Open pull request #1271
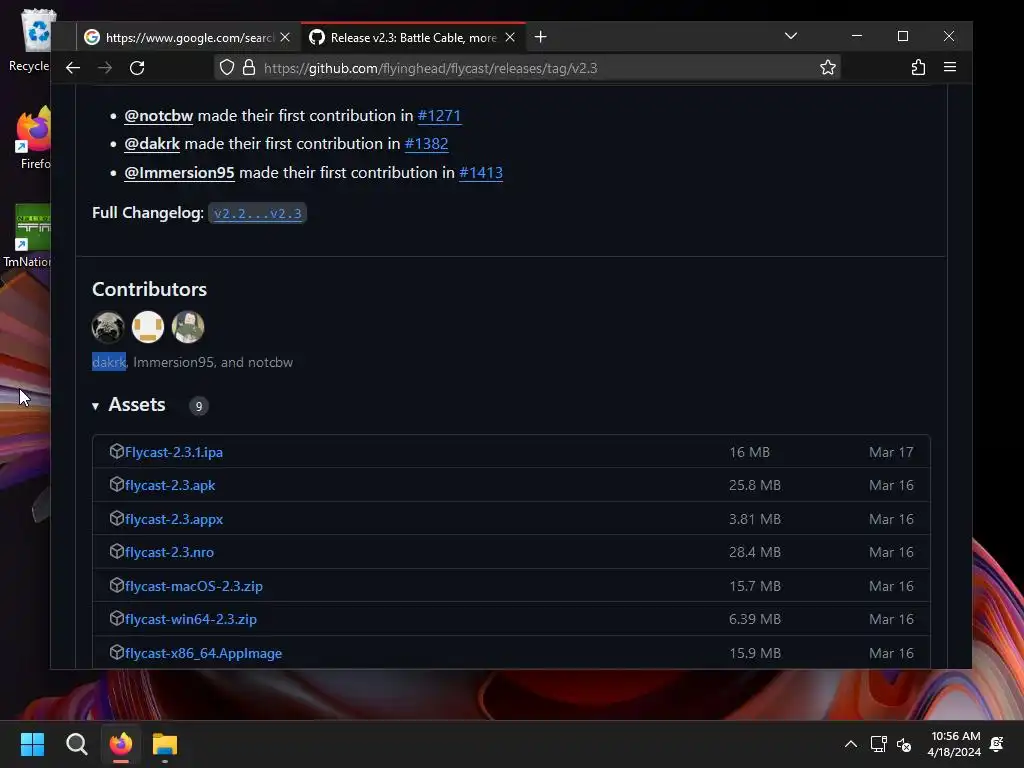 coord(439,116)
